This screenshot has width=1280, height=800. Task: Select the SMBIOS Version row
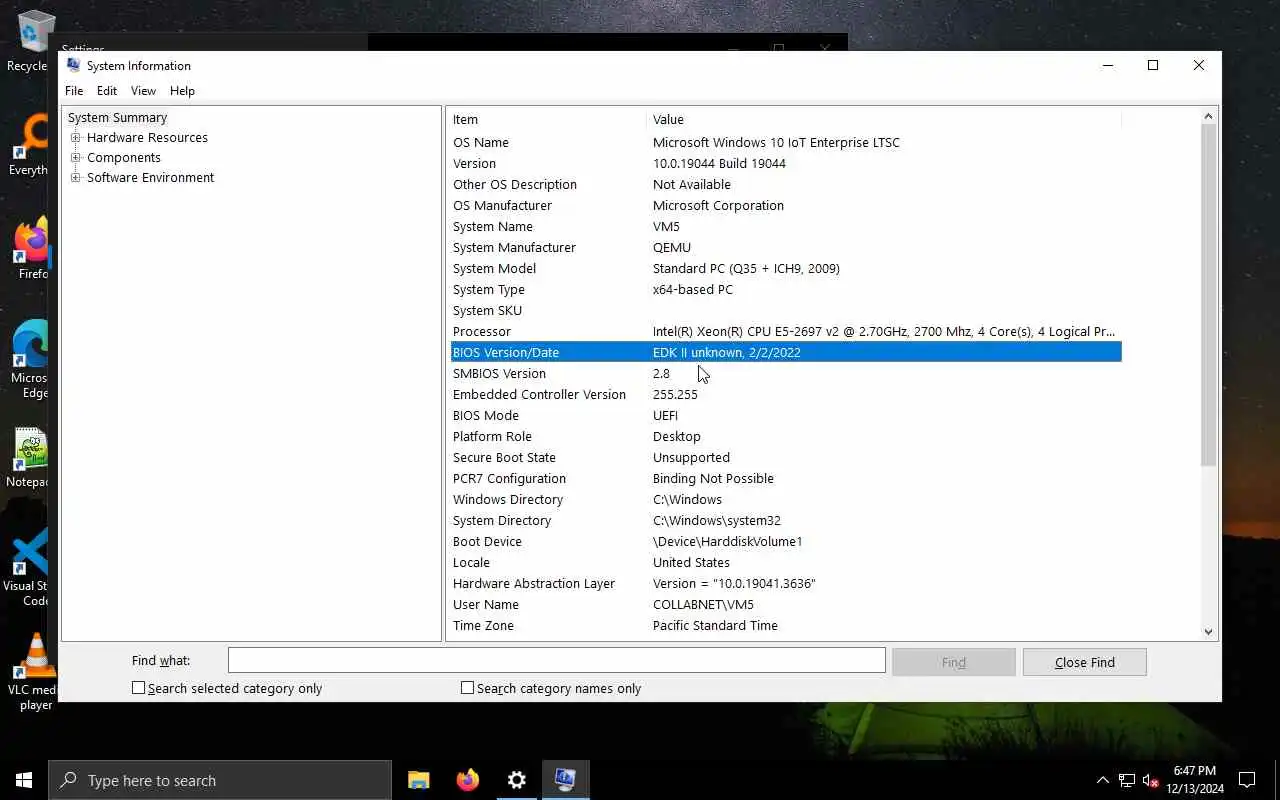point(786,374)
